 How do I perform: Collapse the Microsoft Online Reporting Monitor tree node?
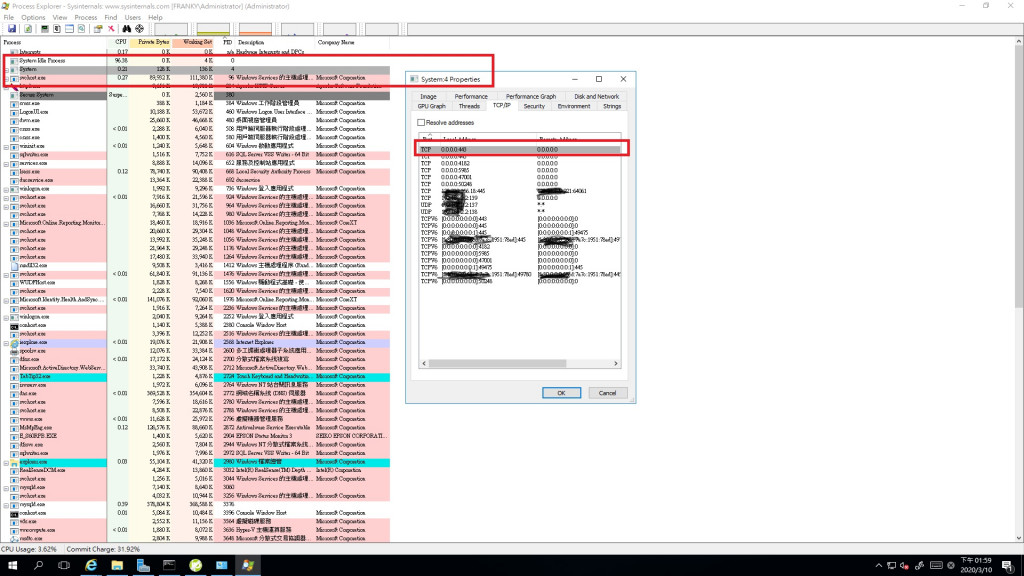coord(7,223)
